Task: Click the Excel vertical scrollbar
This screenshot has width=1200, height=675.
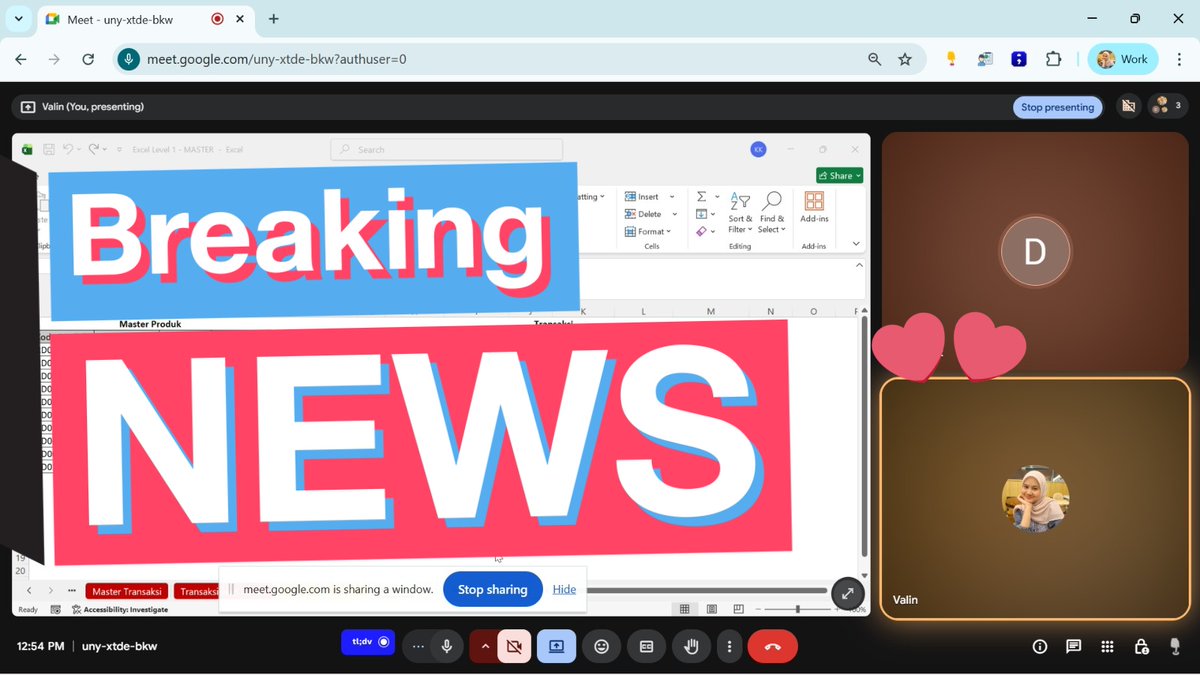Action: [x=865, y=437]
